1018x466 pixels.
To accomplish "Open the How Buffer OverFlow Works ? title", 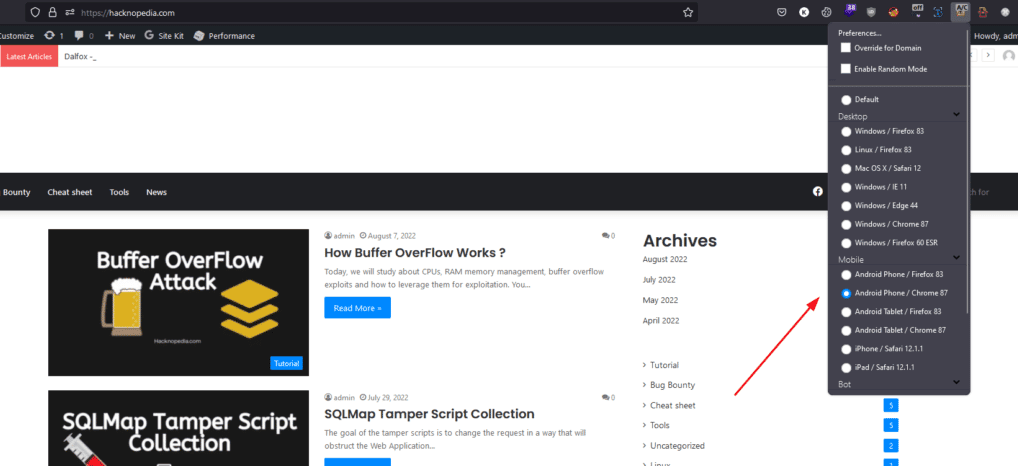I will 414,252.
